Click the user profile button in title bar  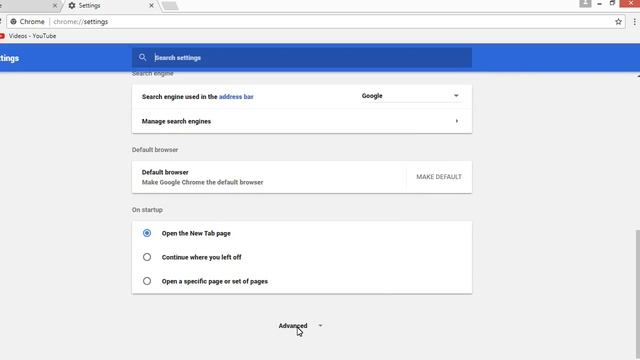(x=585, y=3)
